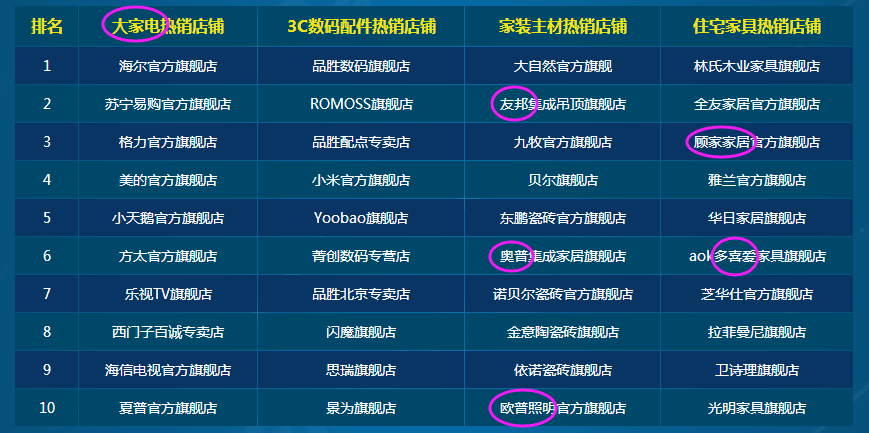
Task: Select 东鹏瓷砖官方旗舰店
Action: [x=563, y=218]
